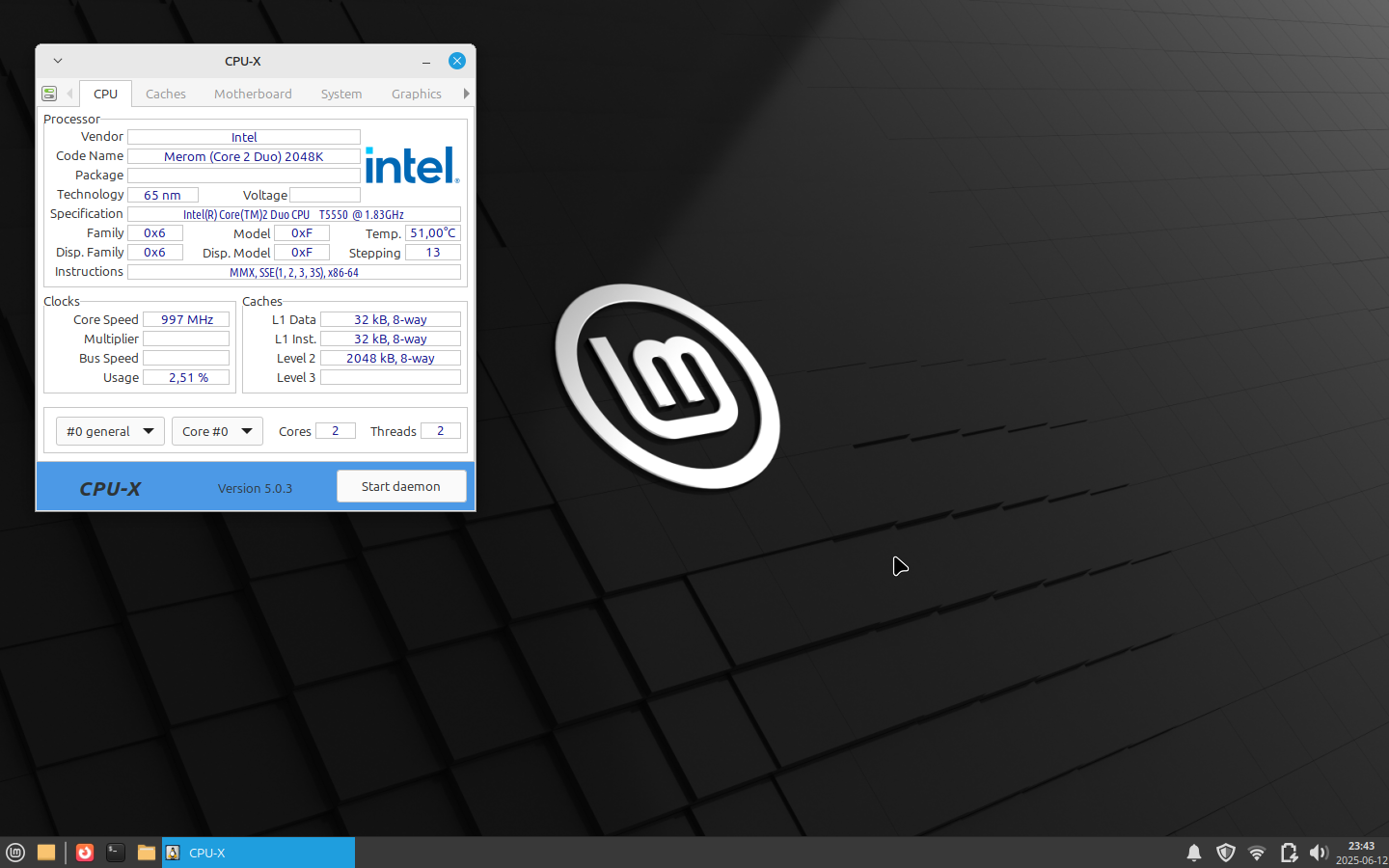The image size is (1389, 868).
Task: Click the Vendor field showing Intel
Action: pos(244,137)
